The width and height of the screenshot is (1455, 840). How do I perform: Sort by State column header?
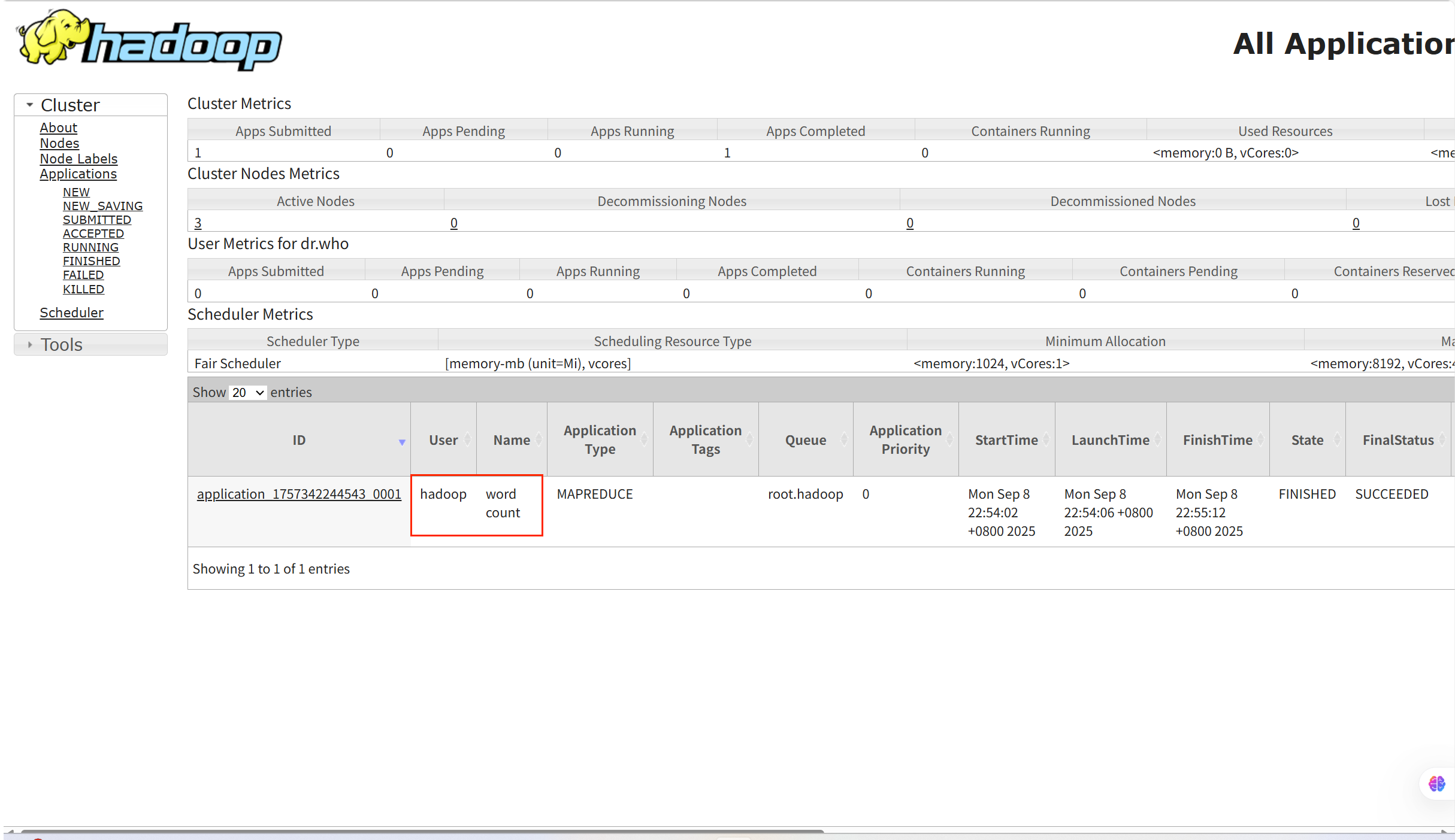[x=1307, y=440]
